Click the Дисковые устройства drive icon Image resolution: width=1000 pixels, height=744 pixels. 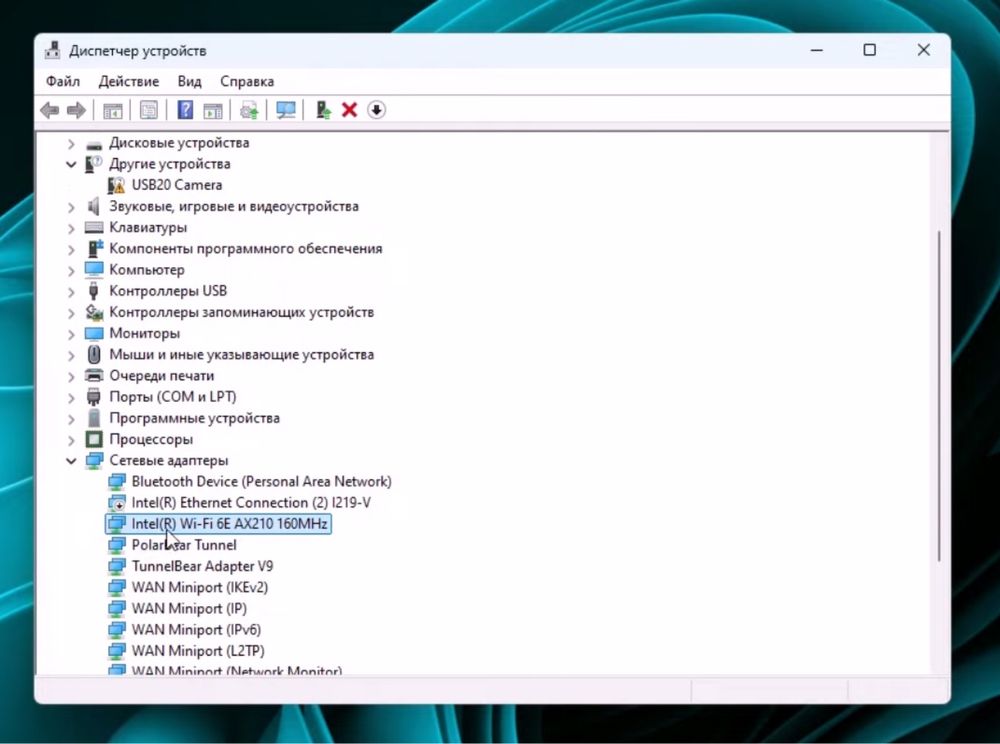click(x=94, y=144)
